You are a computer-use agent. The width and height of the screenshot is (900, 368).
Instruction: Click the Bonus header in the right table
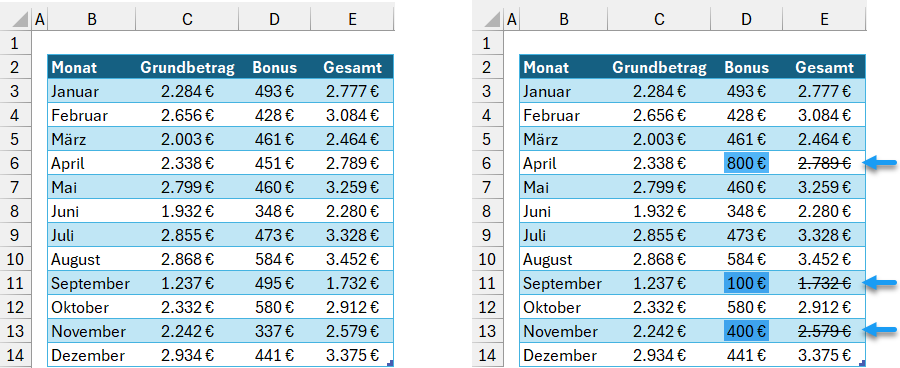(746, 67)
